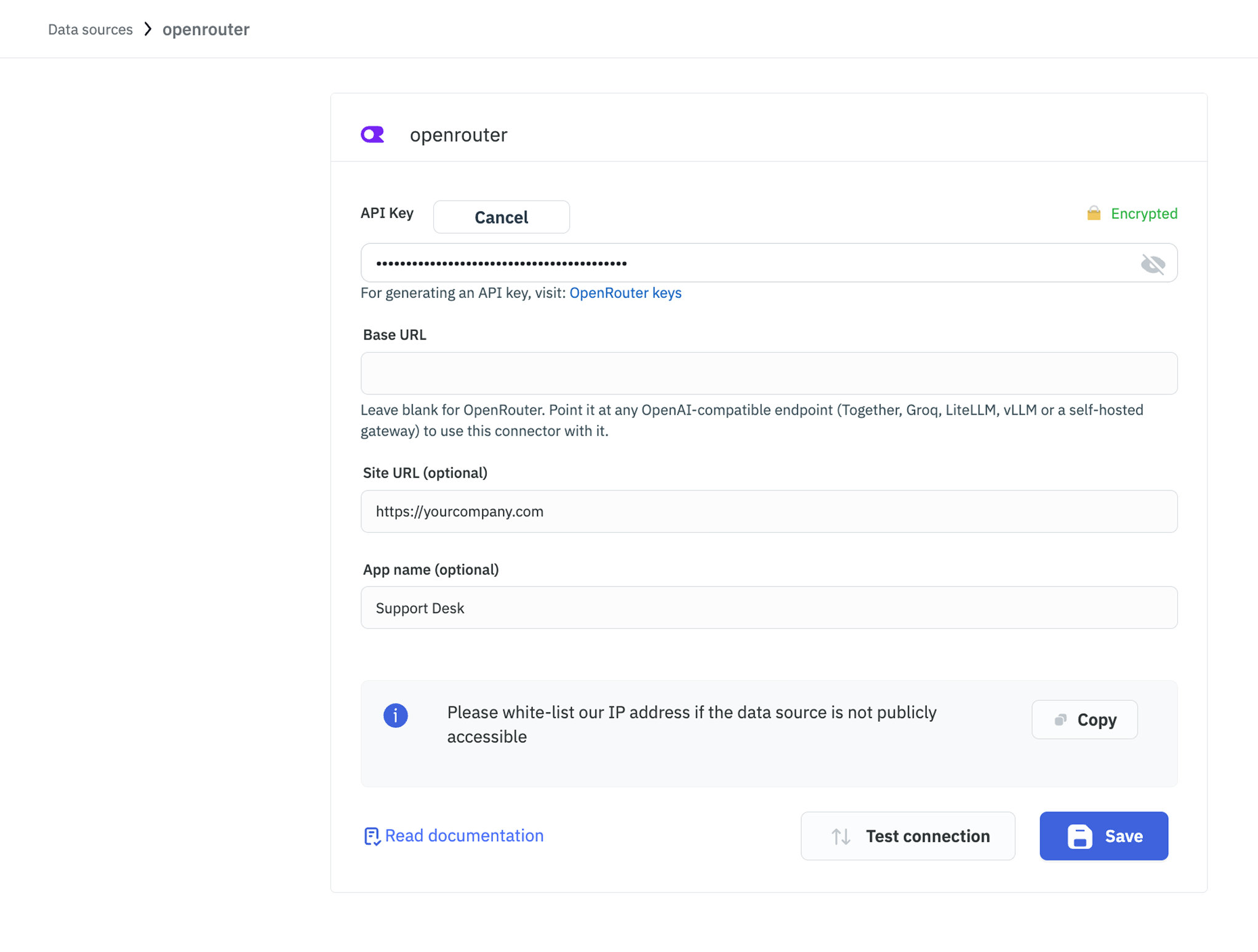Click the Site URL input field
The width and height of the screenshot is (1258, 952).
click(x=769, y=511)
